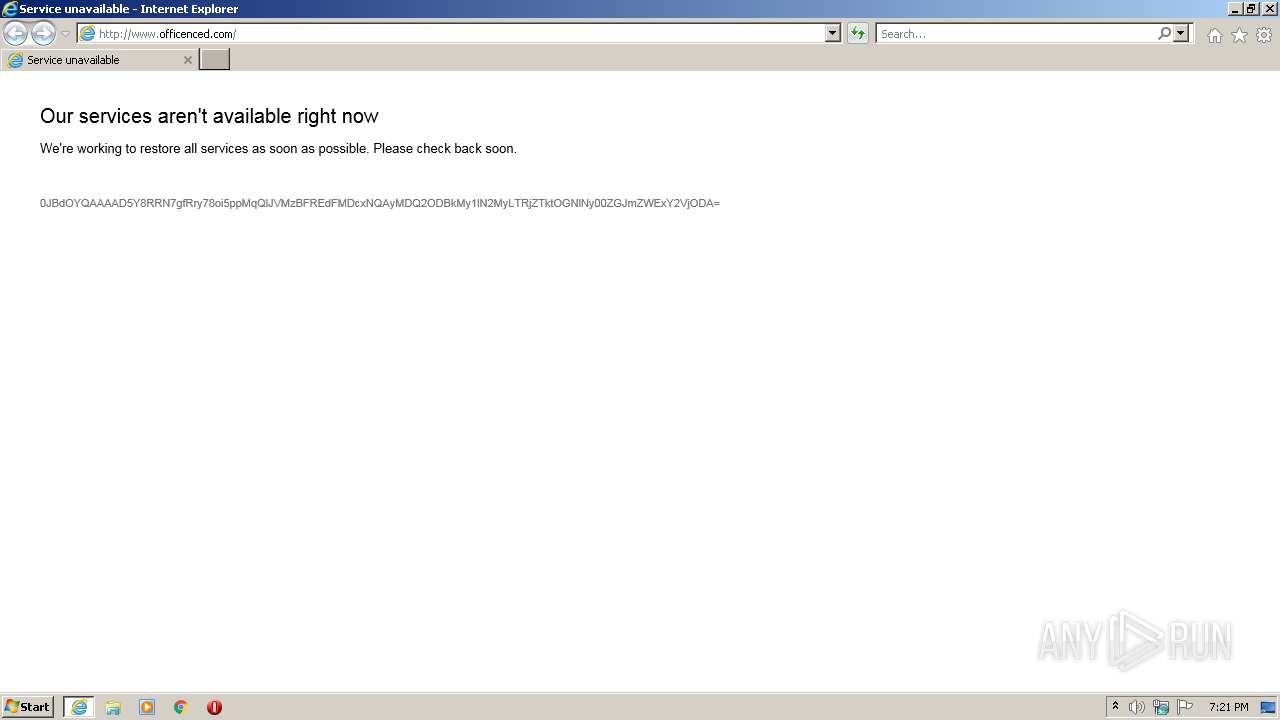Screen dimensions: 1280x720
Task: Click the Action Center flag icon
Action: click(x=1185, y=707)
